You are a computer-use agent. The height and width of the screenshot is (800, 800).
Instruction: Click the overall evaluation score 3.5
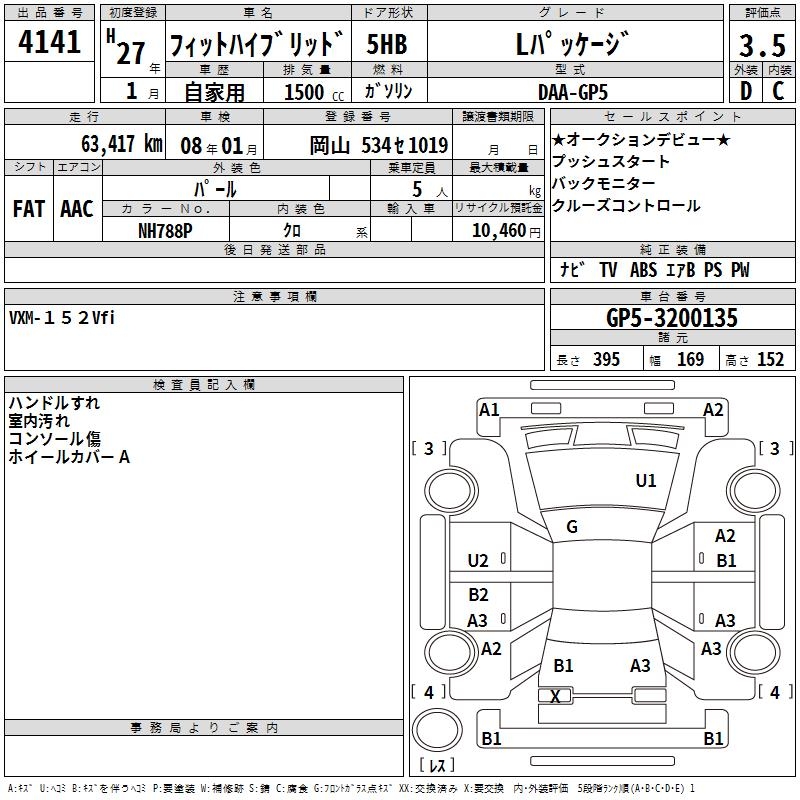(x=762, y=46)
